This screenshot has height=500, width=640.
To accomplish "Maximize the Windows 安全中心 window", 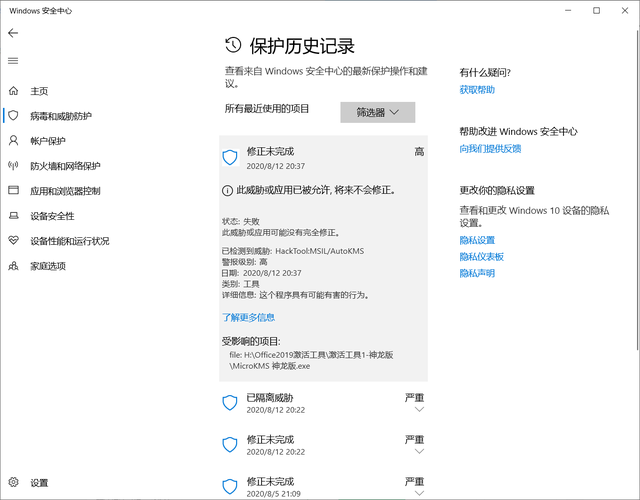I will click(x=596, y=11).
